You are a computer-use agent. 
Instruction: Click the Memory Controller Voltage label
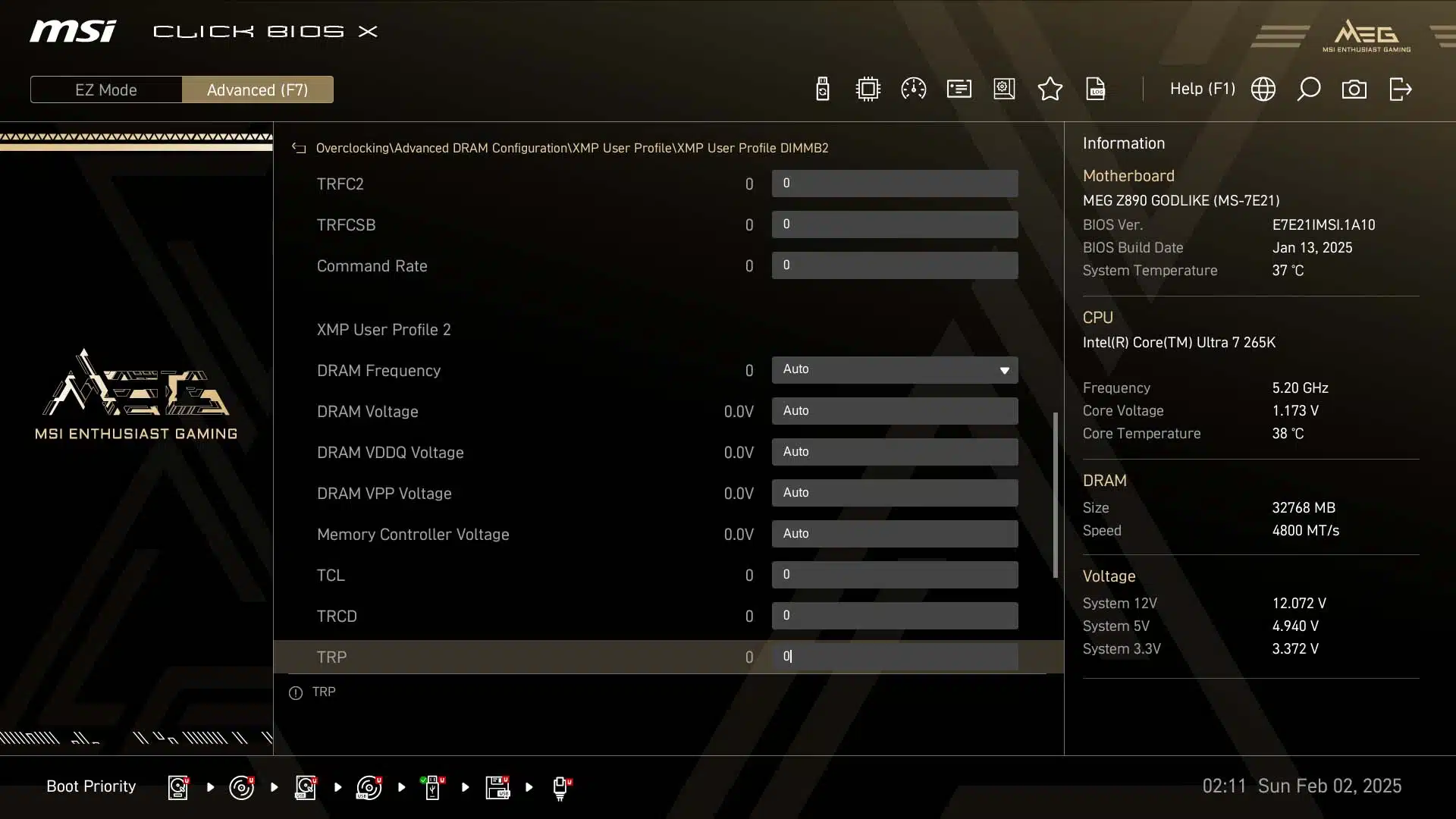[x=413, y=535]
